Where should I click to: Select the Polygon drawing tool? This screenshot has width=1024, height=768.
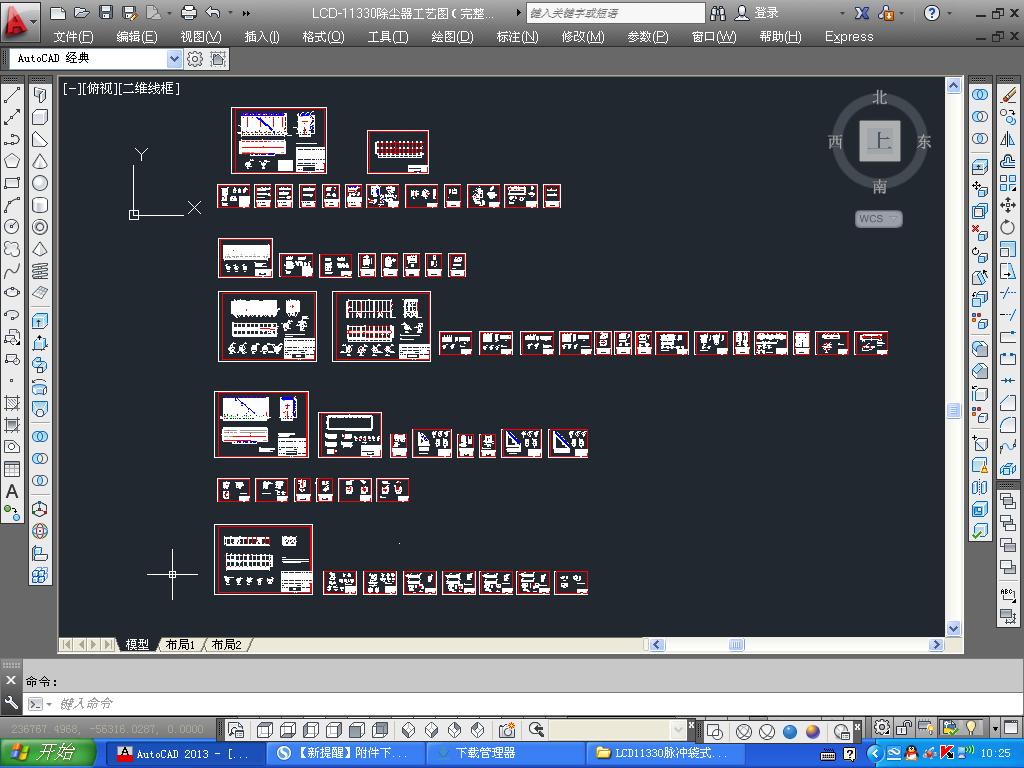point(12,161)
